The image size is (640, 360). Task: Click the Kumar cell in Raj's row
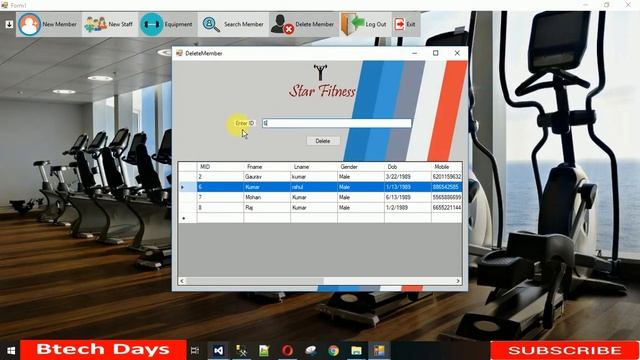point(314,208)
